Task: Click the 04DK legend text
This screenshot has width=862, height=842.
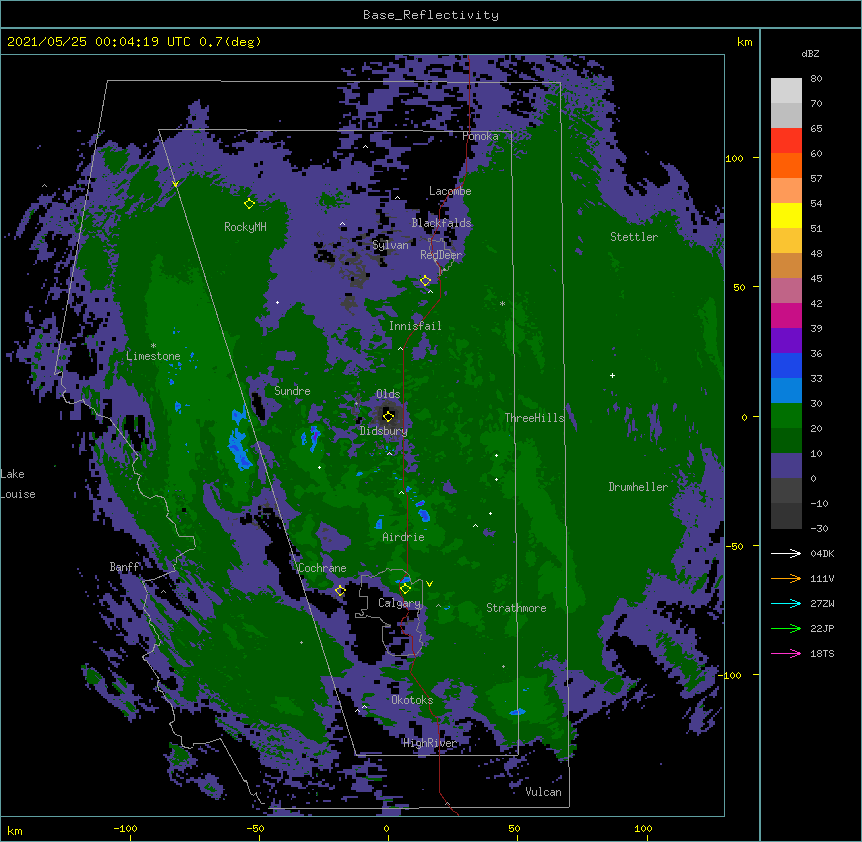Action: pyautogui.click(x=822, y=553)
